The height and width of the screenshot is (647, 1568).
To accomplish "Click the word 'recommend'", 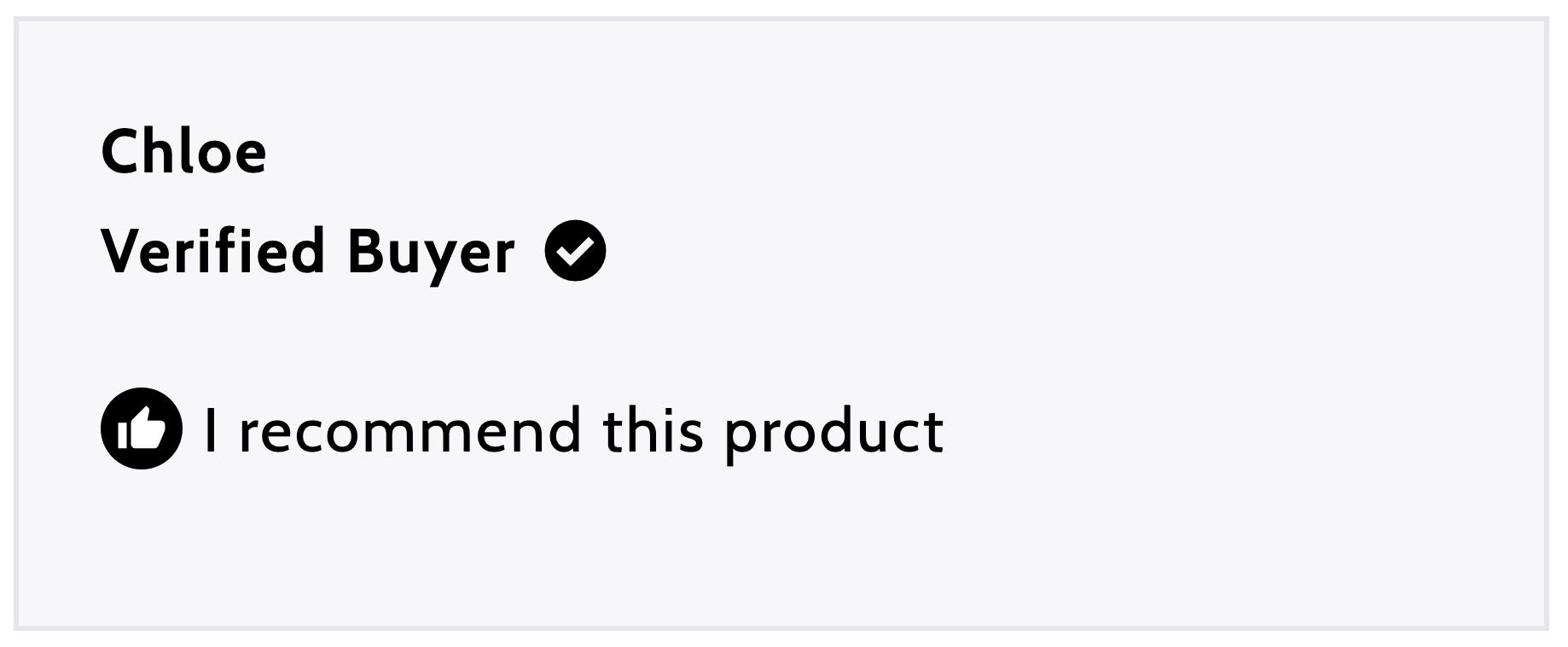I will (410, 432).
